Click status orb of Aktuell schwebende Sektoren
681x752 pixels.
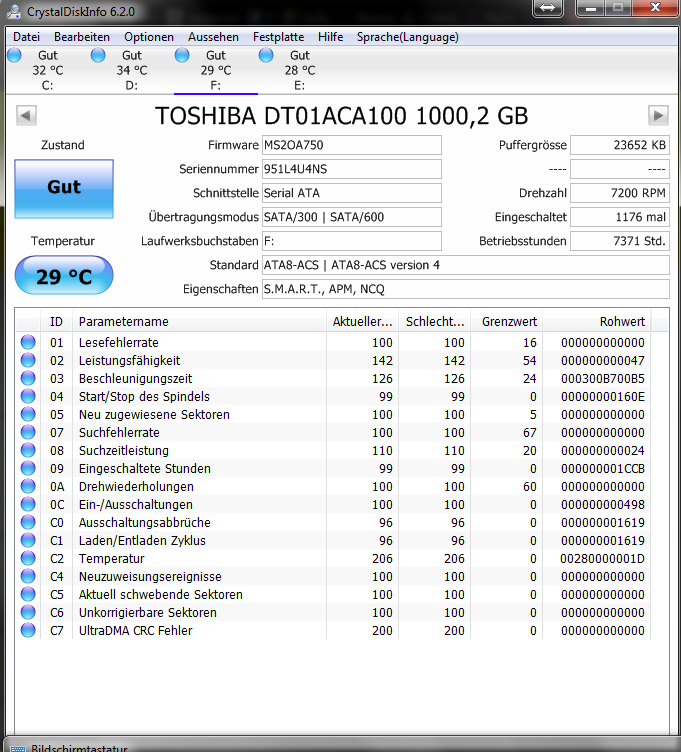click(28, 594)
